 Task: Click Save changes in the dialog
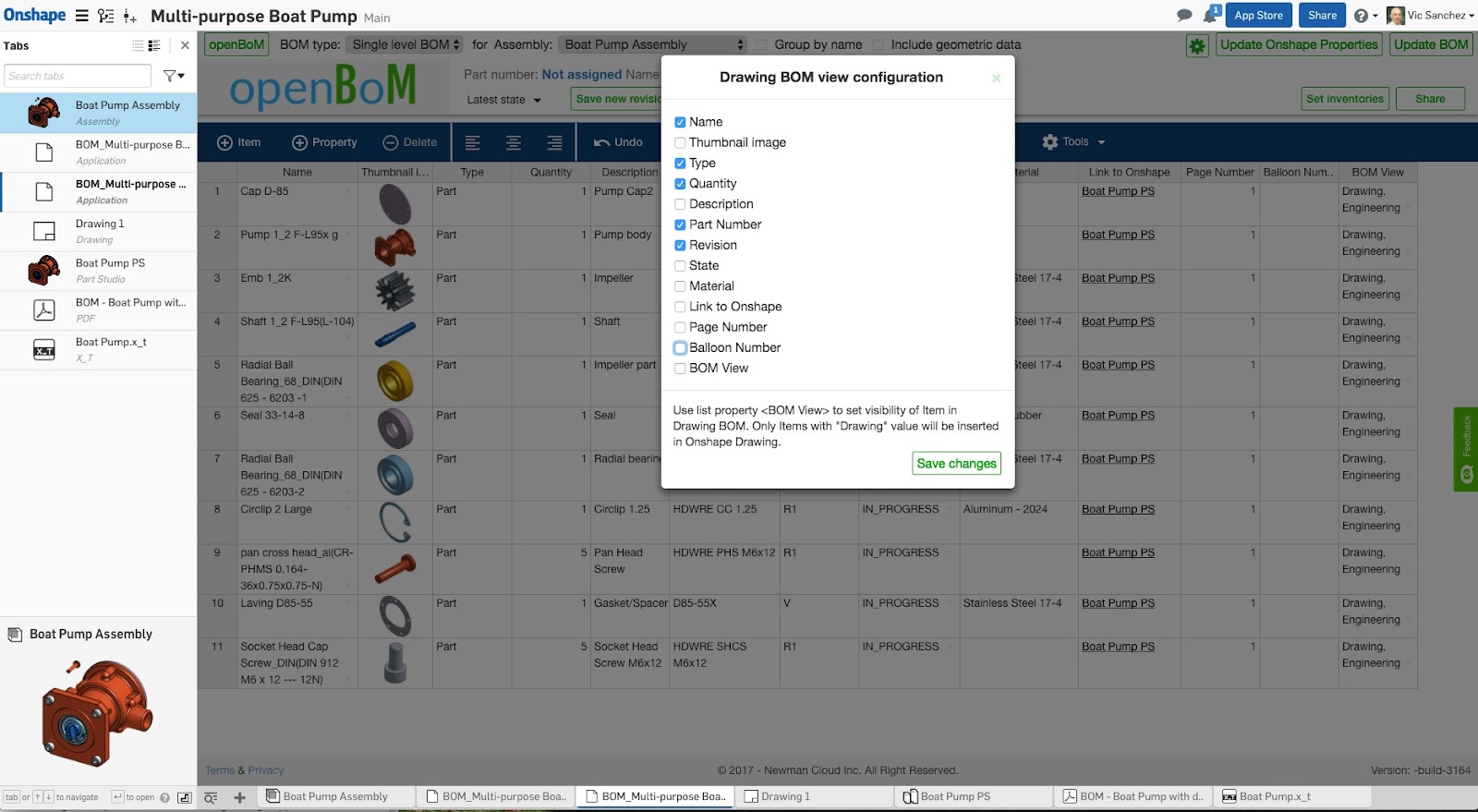pos(957,464)
